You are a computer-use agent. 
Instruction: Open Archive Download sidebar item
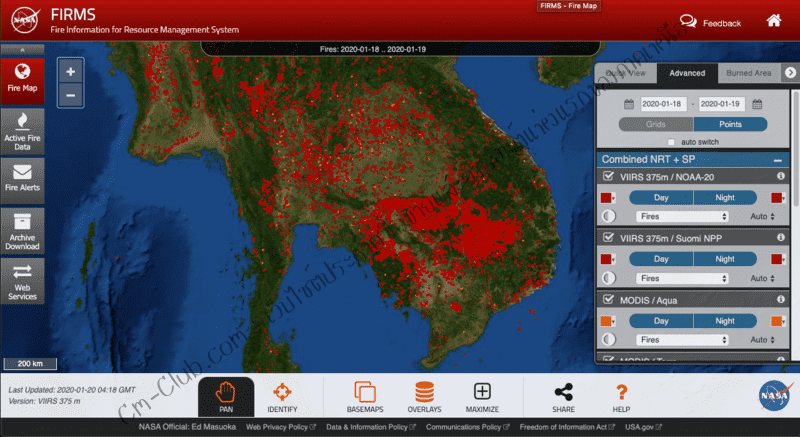tap(22, 231)
